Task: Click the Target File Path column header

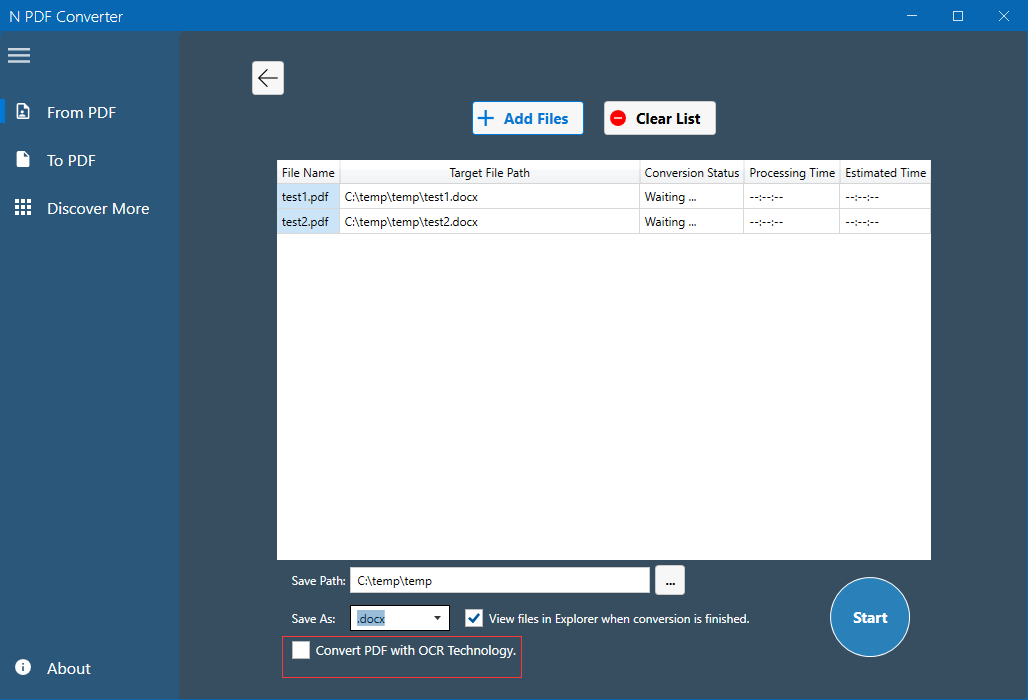Action: point(489,173)
